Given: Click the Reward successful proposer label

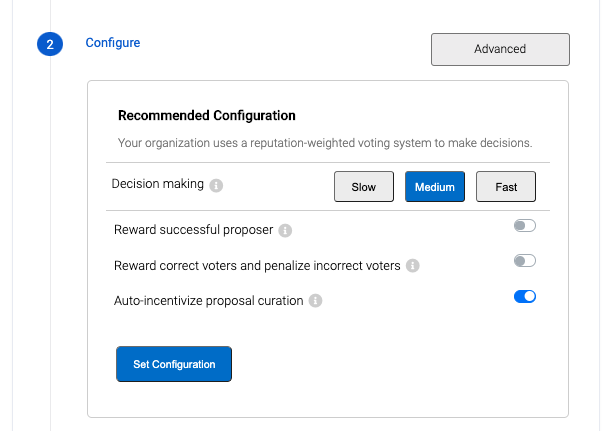Looking at the screenshot, I should point(192,231).
